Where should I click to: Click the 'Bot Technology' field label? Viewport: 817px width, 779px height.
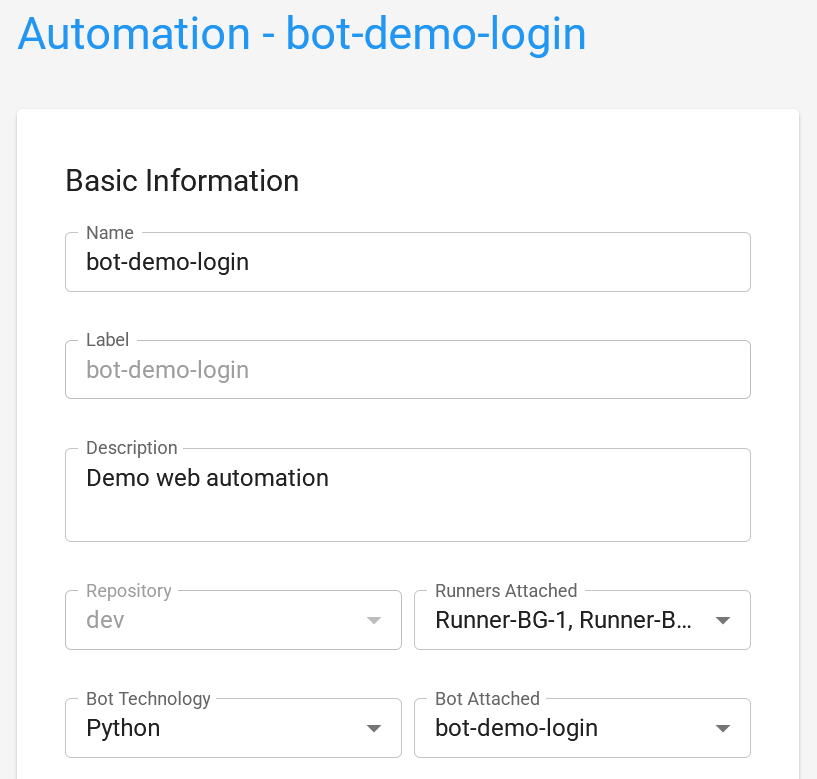(x=148, y=699)
